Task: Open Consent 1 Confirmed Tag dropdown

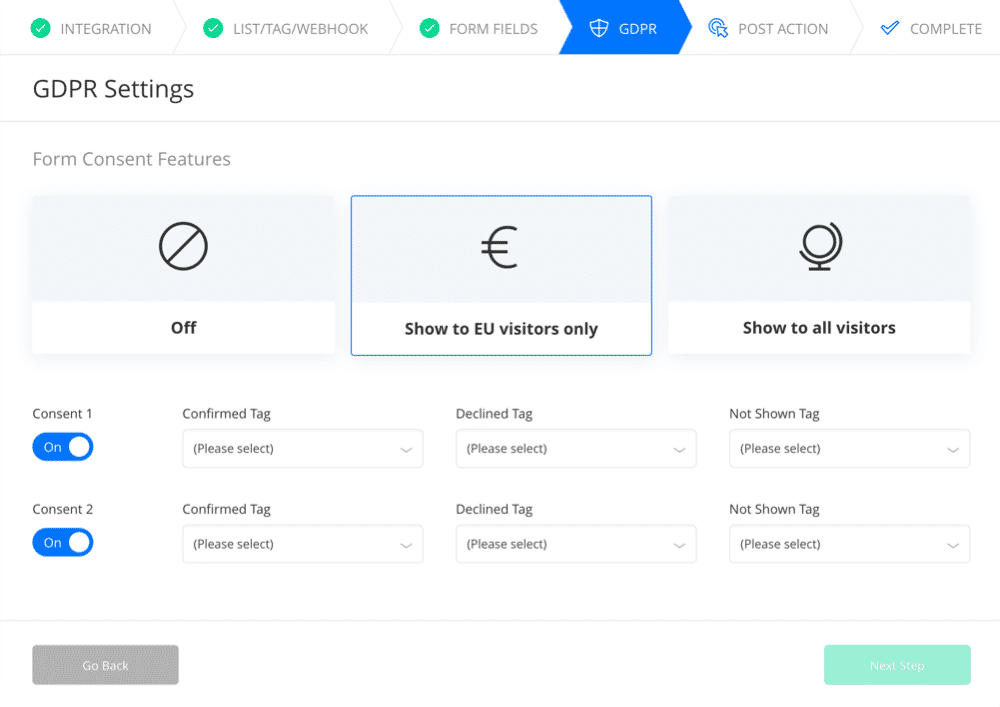Action: (x=302, y=449)
